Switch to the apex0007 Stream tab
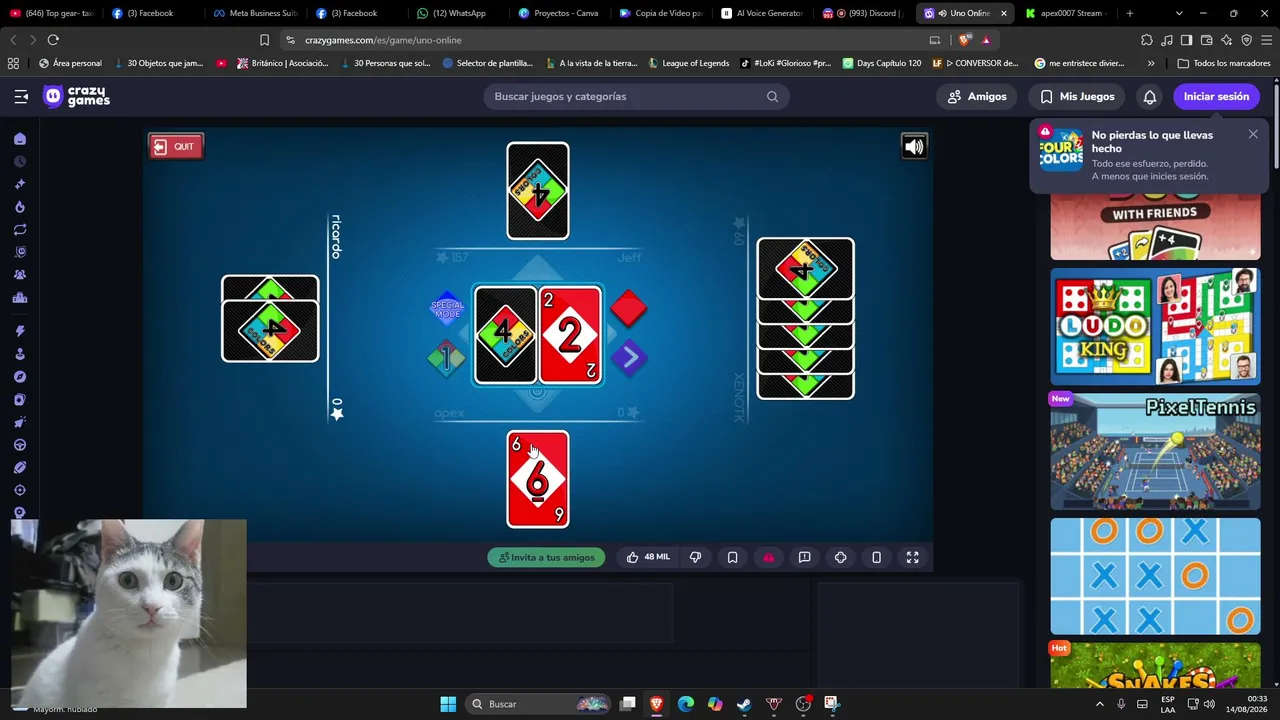 coord(1064,13)
